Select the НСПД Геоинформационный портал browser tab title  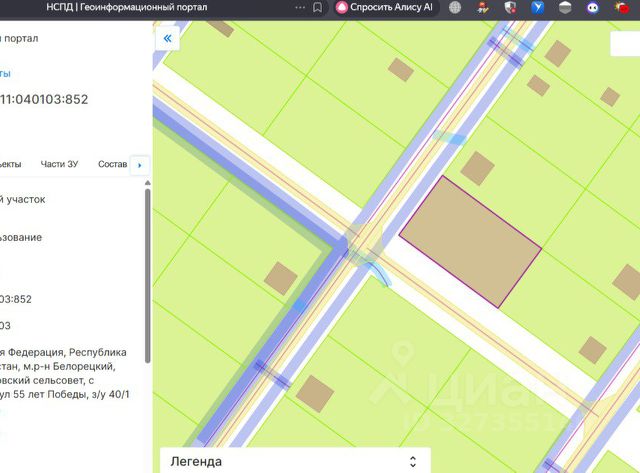click(127, 7)
